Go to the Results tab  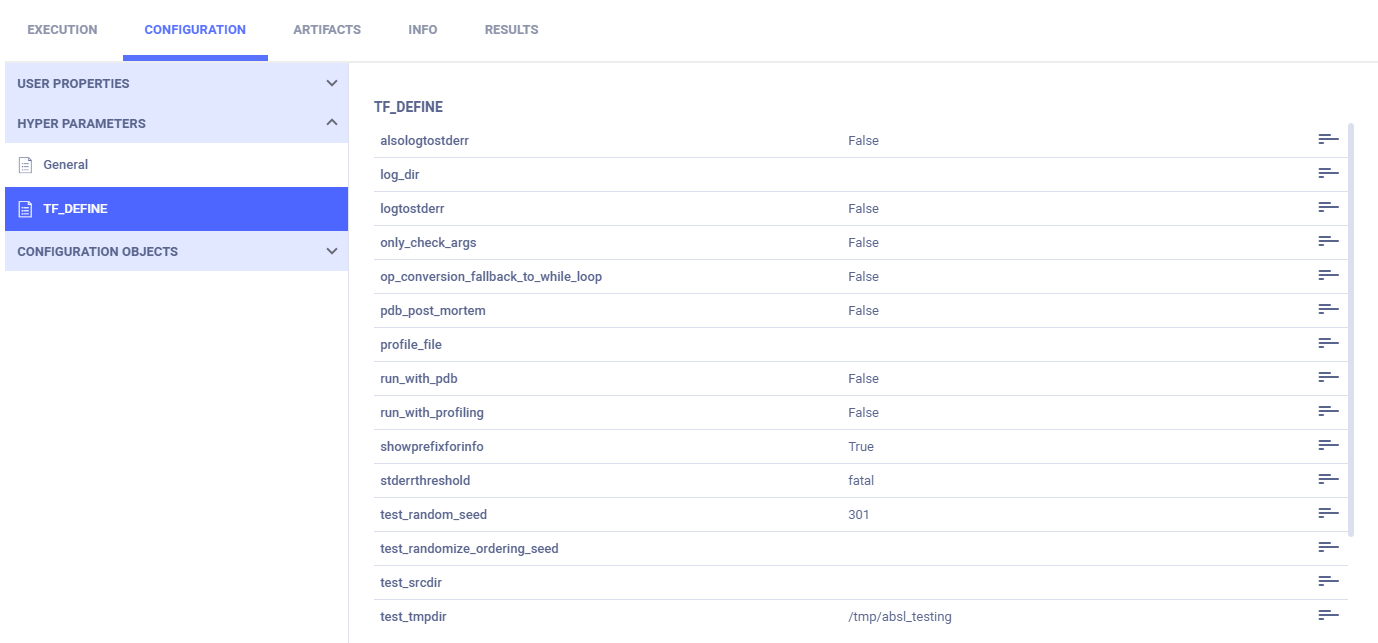(x=511, y=30)
